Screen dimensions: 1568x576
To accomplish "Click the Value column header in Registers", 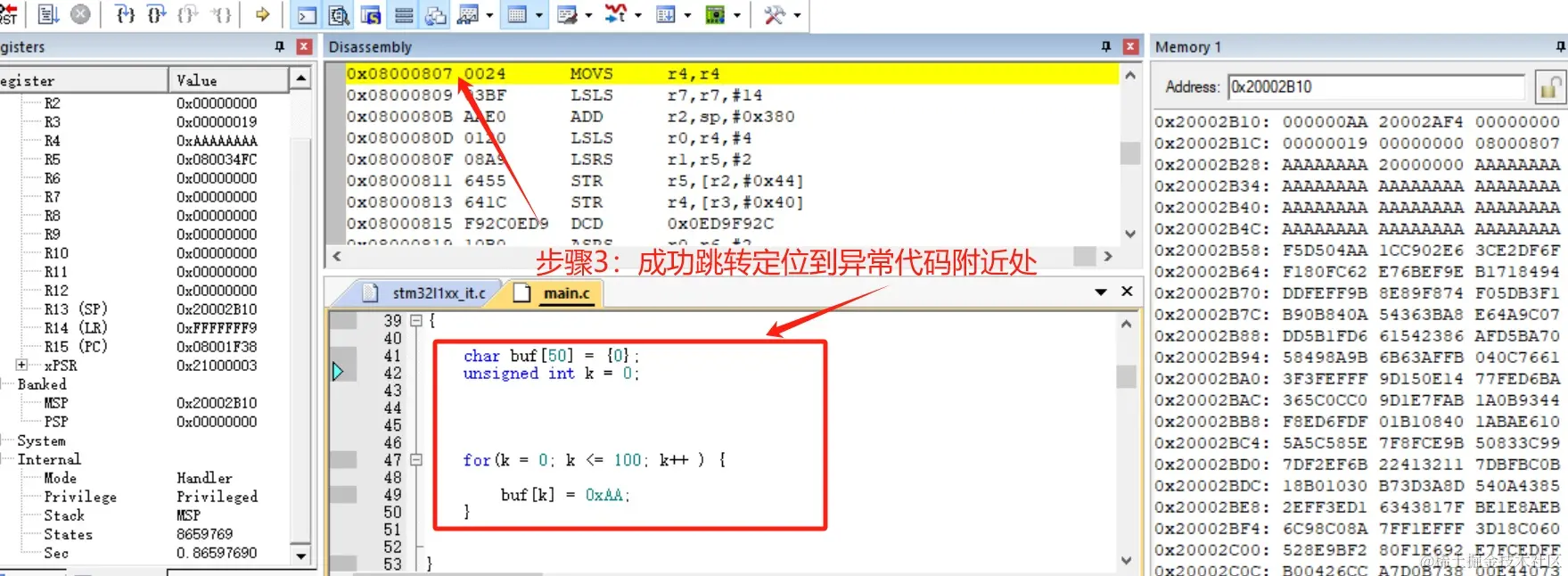I will (x=228, y=80).
